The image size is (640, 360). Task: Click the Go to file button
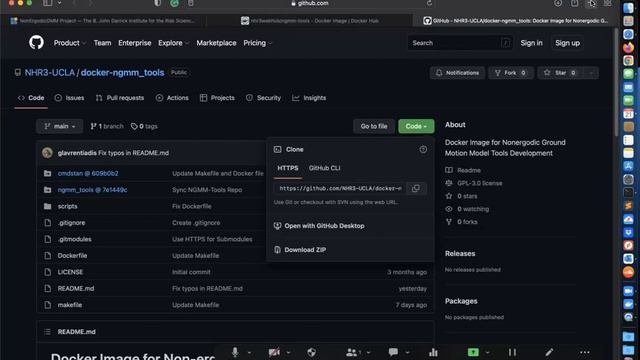click(374, 126)
